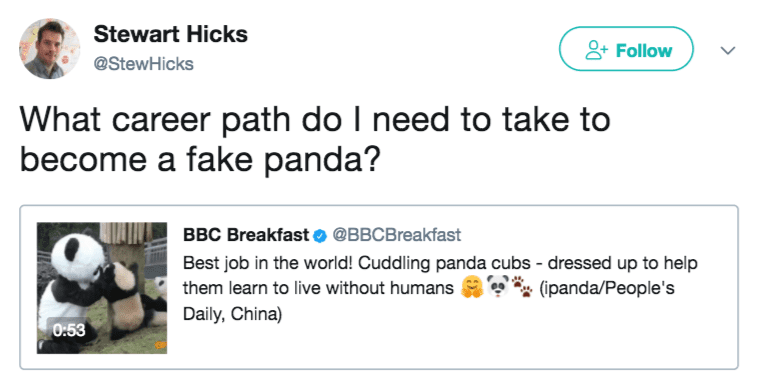Screen dimensions: 765x386
Task: Click the fake panda tweet text
Action: (315, 139)
